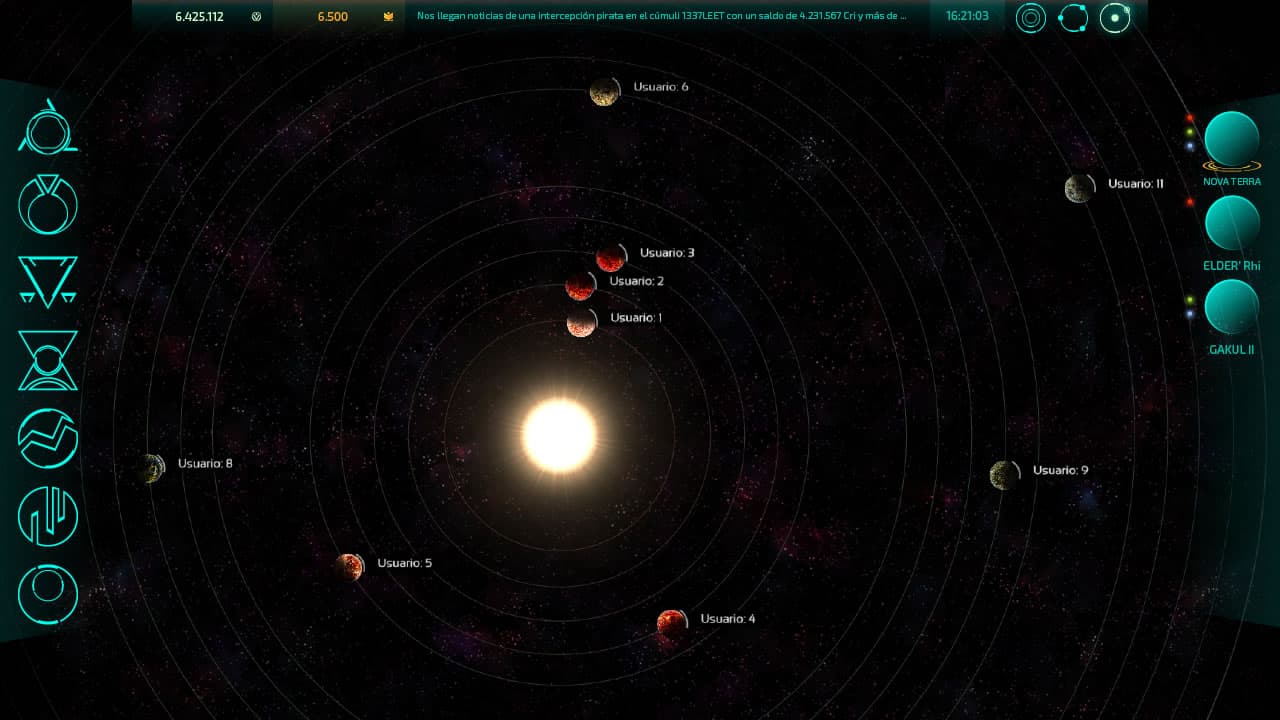Select the inverted triangles icon in the left sidebar

tap(47, 281)
